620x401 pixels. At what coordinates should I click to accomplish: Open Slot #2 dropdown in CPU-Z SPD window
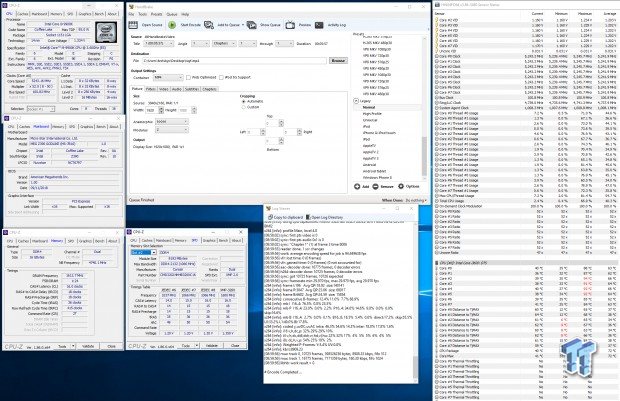(x=144, y=252)
